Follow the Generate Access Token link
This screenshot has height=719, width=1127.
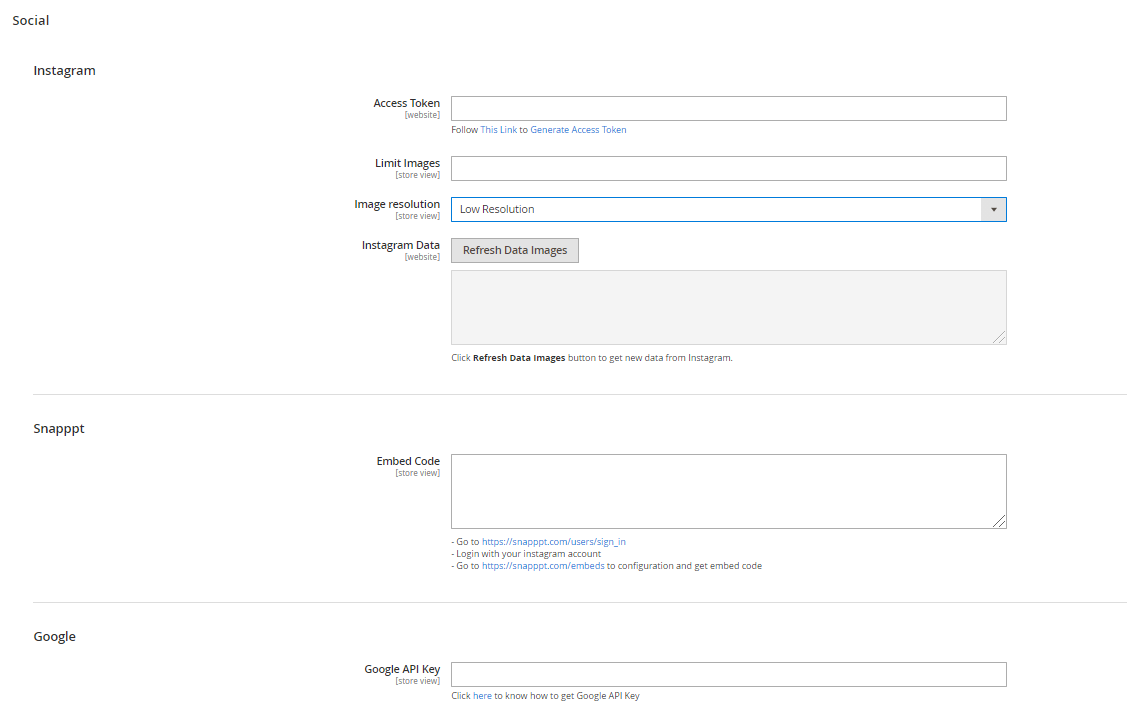pos(578,130)
